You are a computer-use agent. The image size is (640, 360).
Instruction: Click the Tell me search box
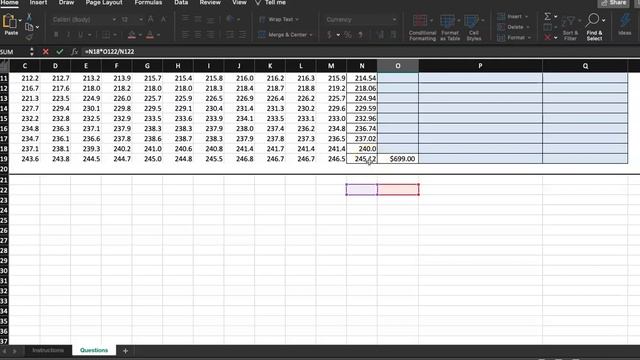[271, 2]
